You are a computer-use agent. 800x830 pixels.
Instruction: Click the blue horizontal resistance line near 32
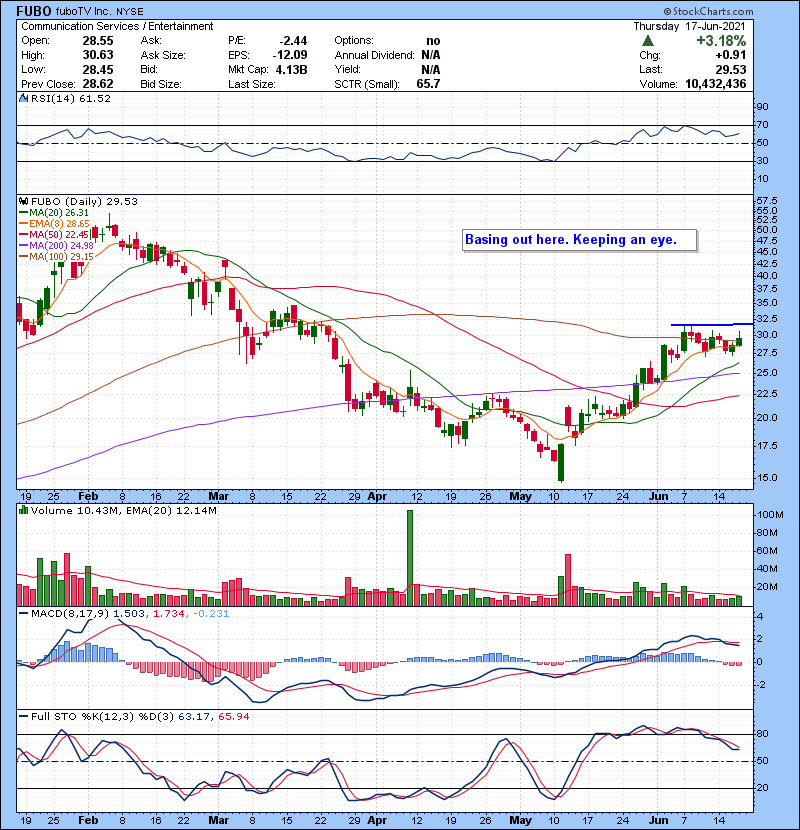tap(712, 324)
